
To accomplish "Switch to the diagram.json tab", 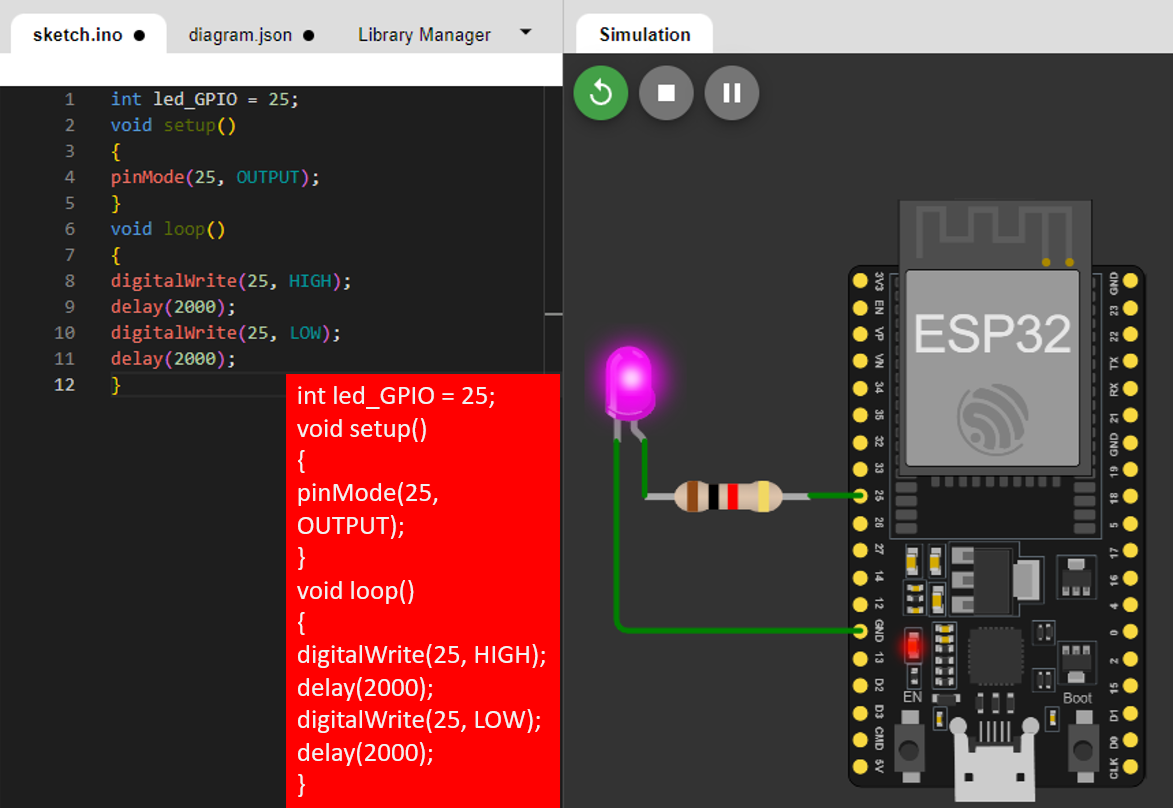I will [x=251, y=34].
